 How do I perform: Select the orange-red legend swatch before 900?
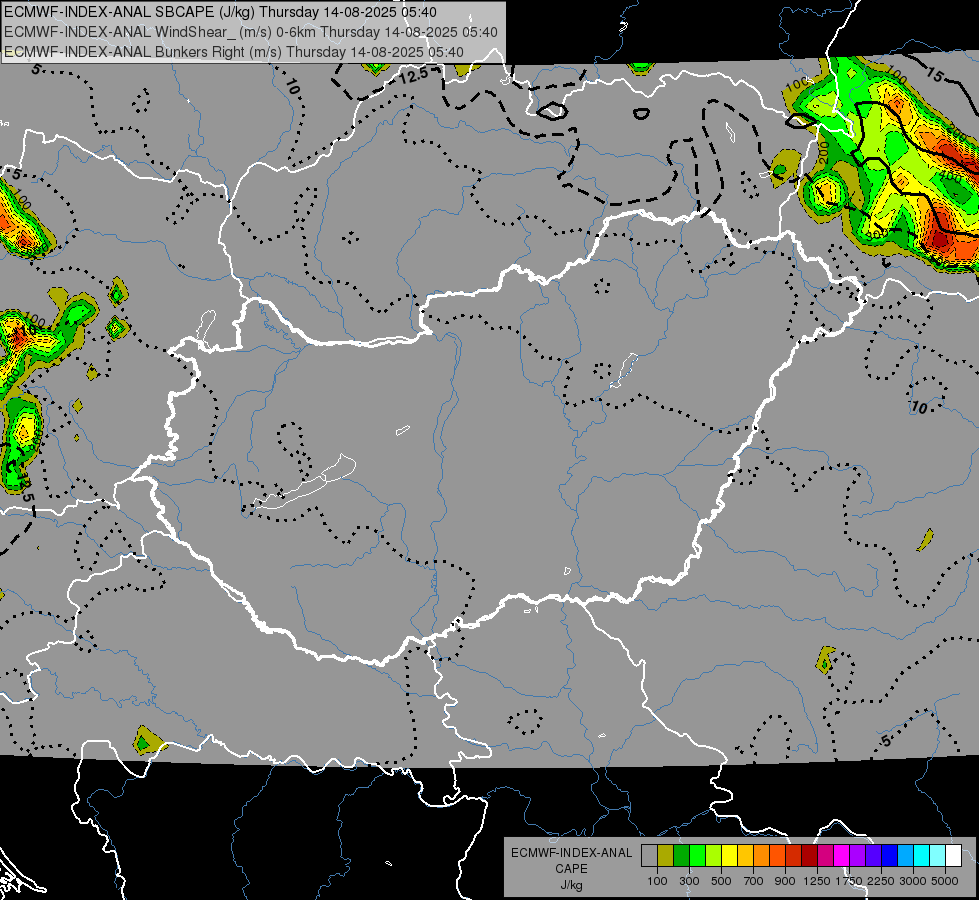[x=777, y=856]
